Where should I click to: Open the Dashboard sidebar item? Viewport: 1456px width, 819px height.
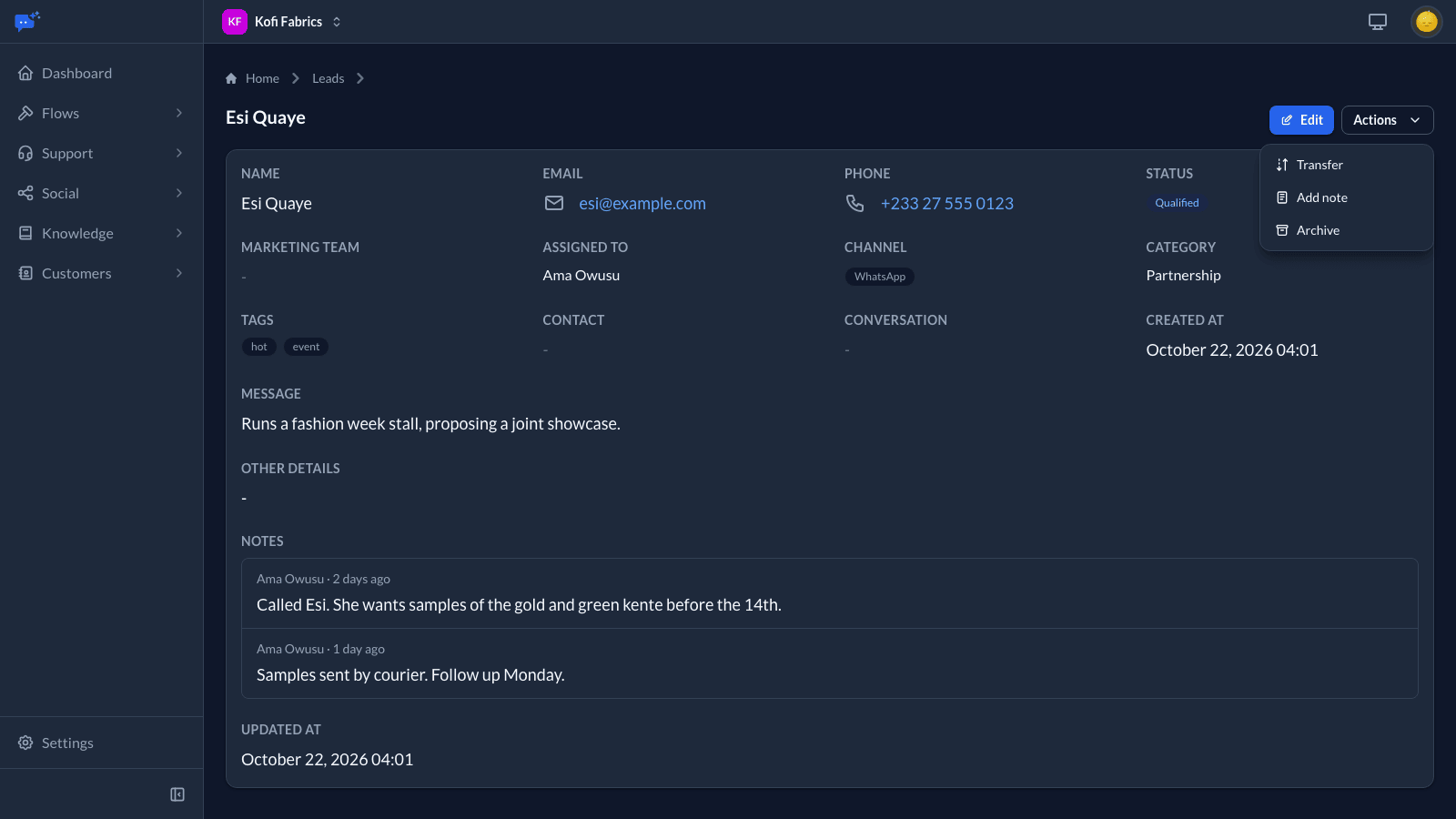coord(101,73)
